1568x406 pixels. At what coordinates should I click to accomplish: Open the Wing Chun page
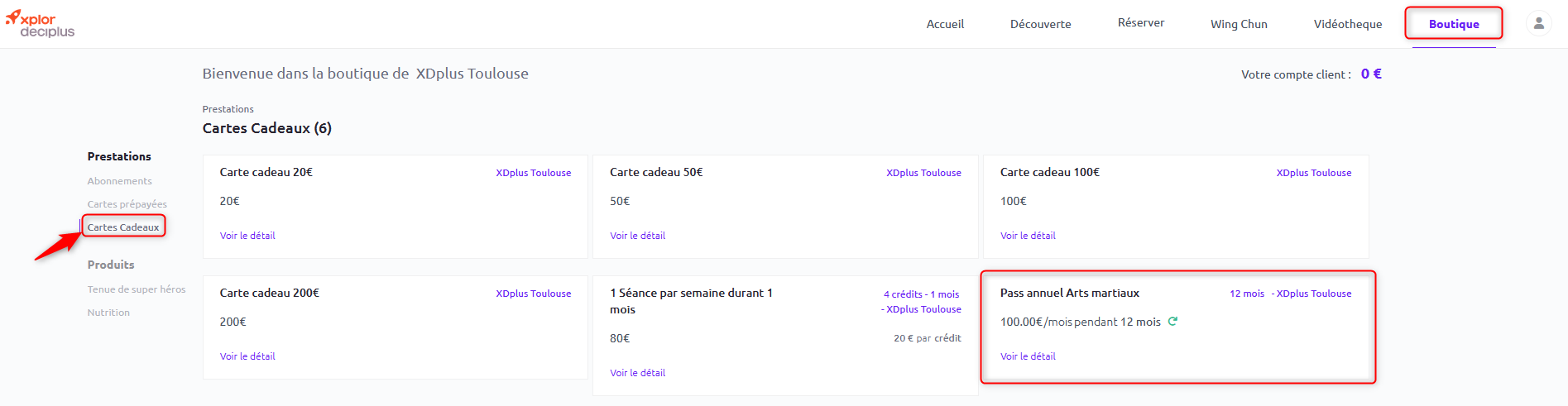click(1239, 24)
